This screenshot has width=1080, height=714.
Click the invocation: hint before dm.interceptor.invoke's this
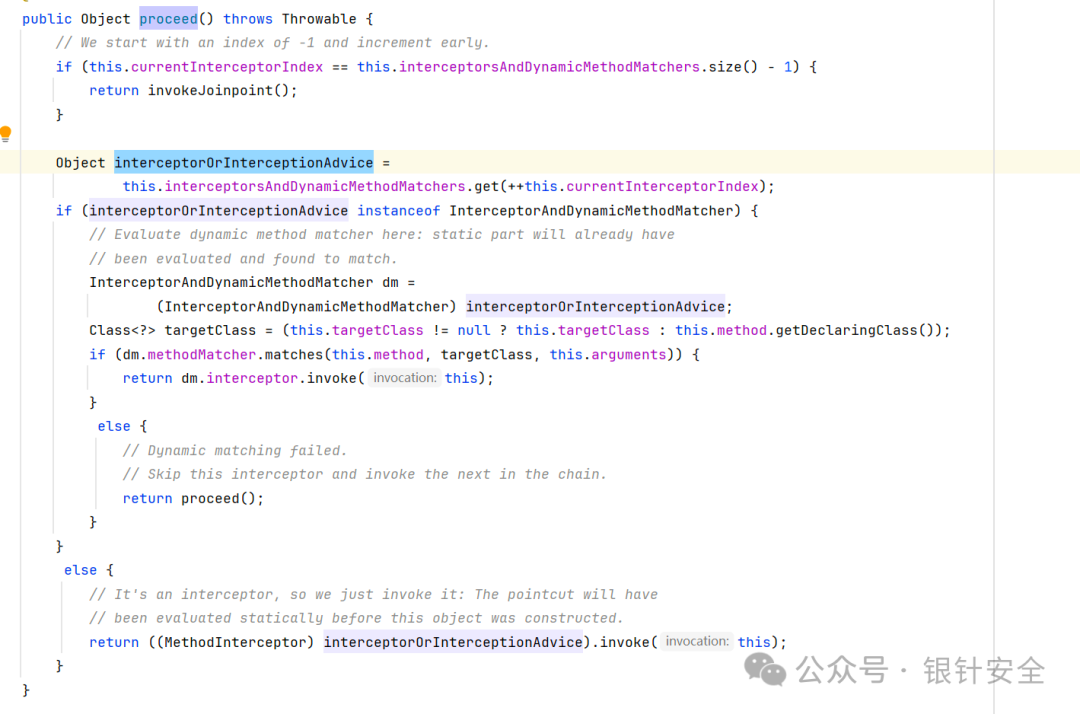404,378
